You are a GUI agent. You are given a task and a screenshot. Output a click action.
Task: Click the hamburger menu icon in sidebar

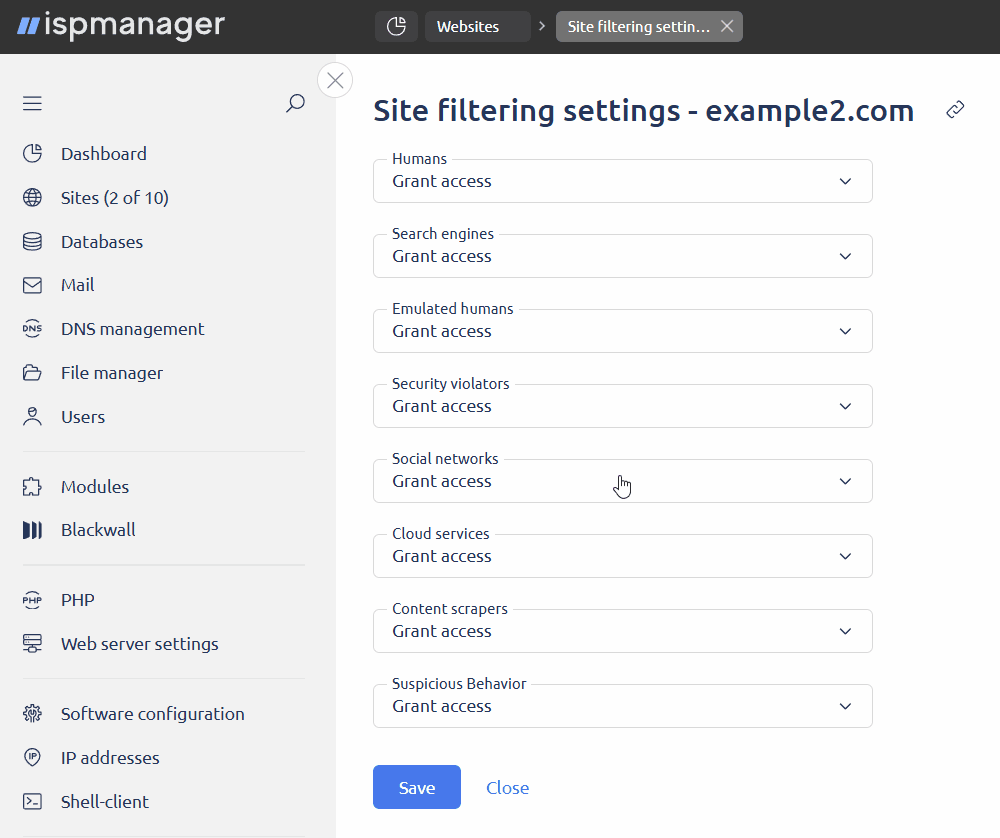(32, 104)
